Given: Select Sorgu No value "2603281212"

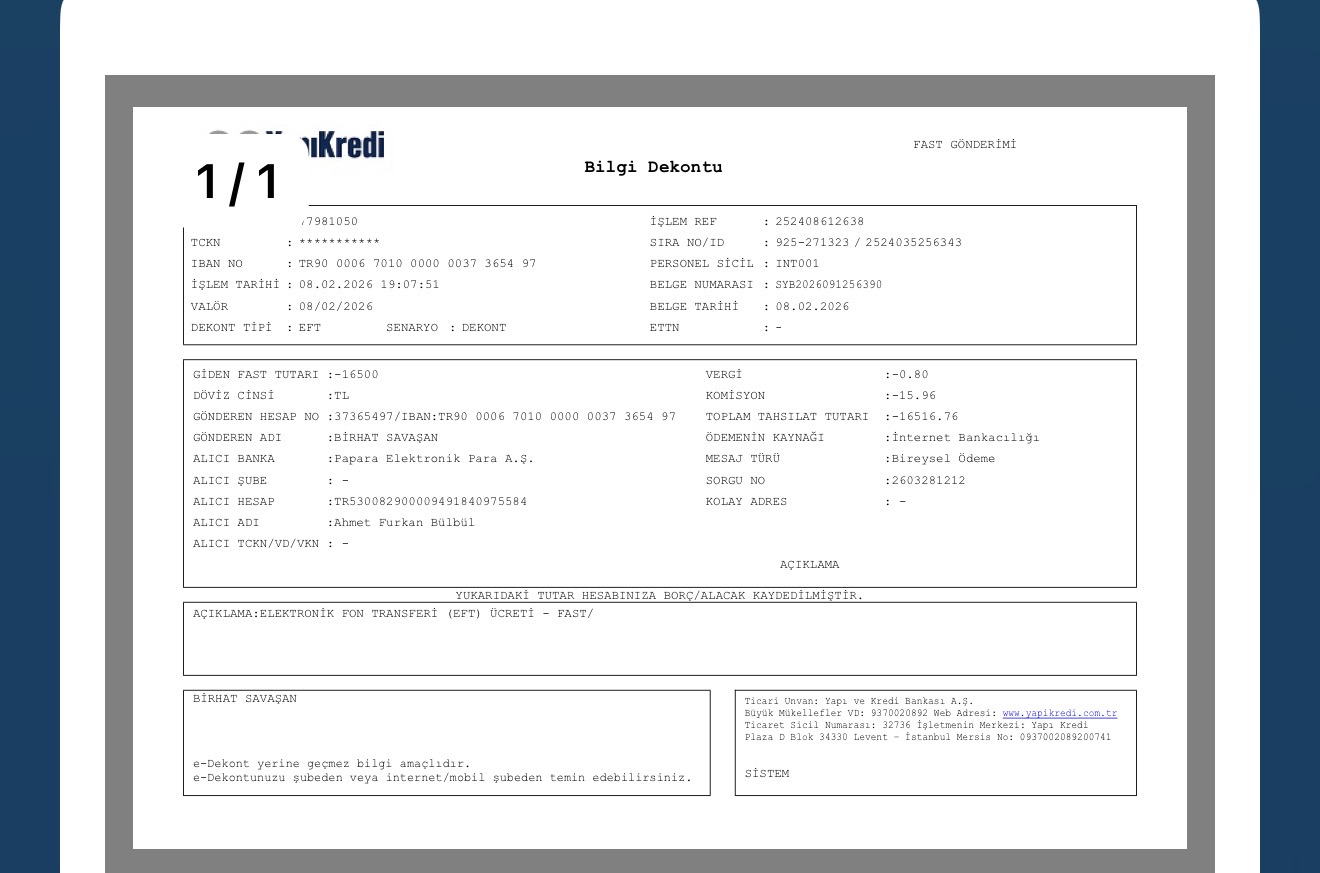Looking at the screenshot, I should coord(928,481).
